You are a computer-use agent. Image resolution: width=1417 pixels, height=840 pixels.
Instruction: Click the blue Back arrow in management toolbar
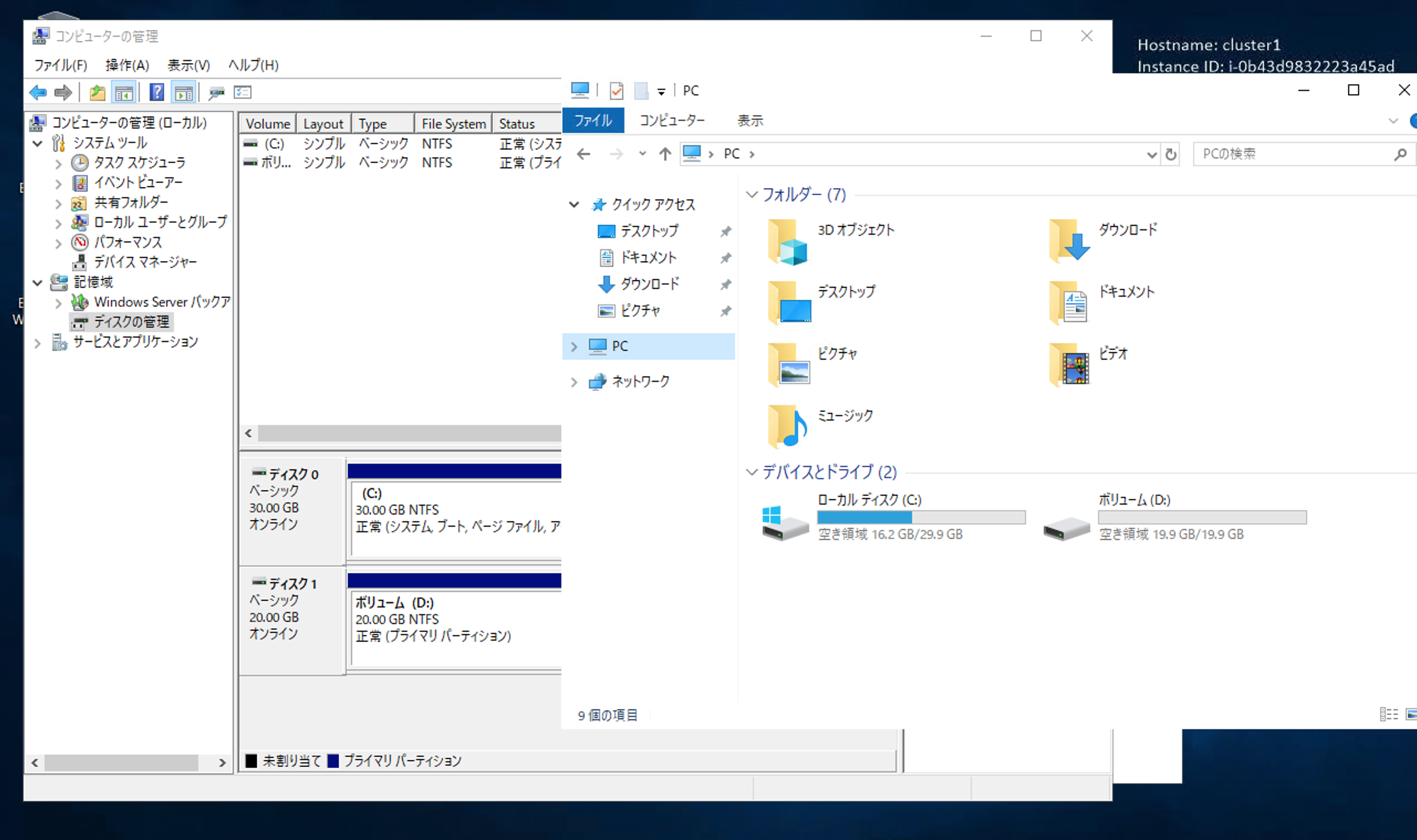click(x=38, y=92)
